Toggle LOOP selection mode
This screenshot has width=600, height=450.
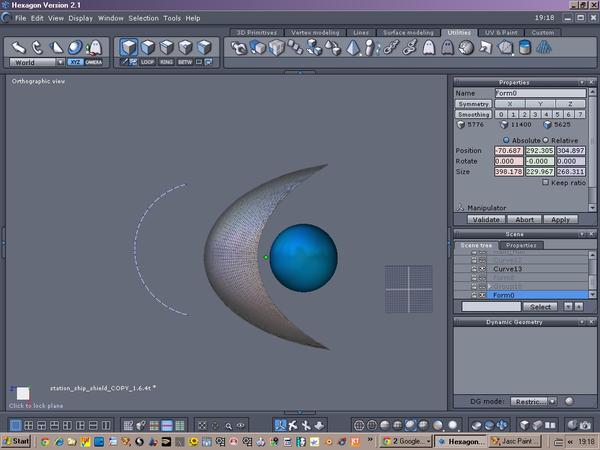click(x=147, y=62)
